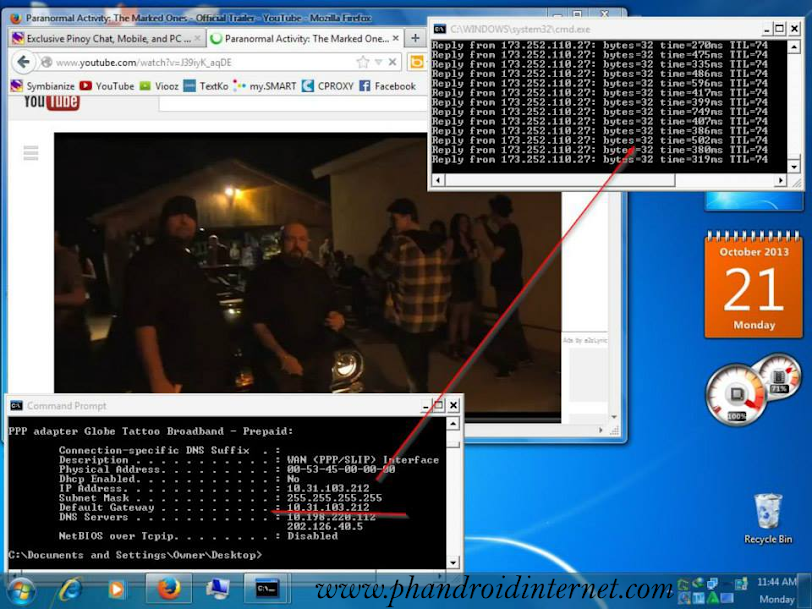Open the my.SMART bookmark
This screenshot has height=609, width=812.
265,86
